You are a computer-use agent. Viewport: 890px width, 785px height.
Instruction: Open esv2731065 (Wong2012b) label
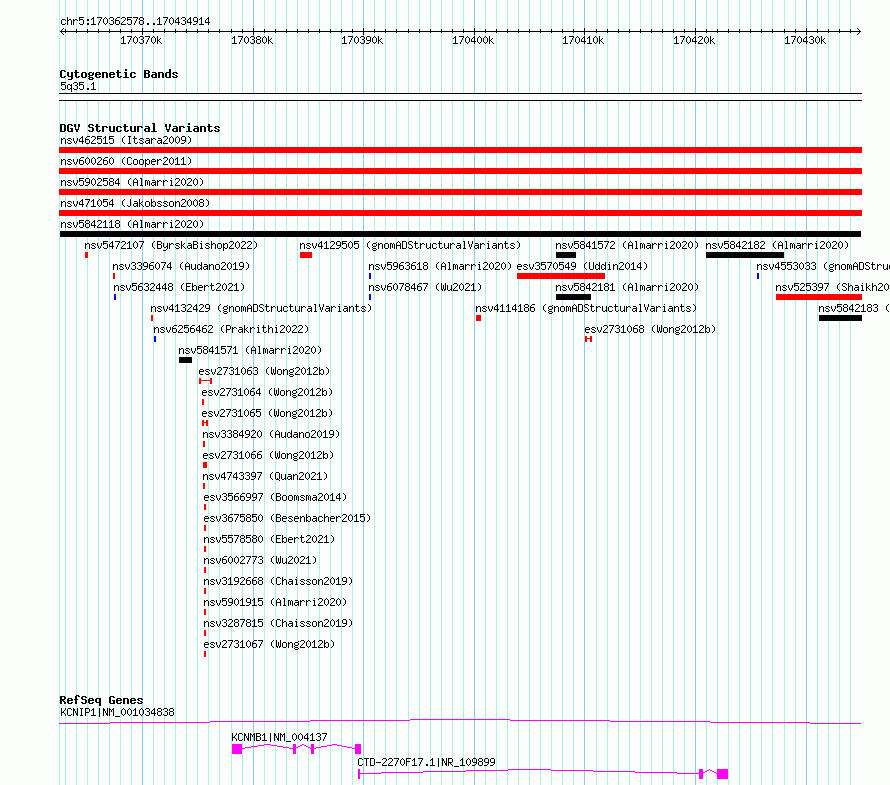267,413
